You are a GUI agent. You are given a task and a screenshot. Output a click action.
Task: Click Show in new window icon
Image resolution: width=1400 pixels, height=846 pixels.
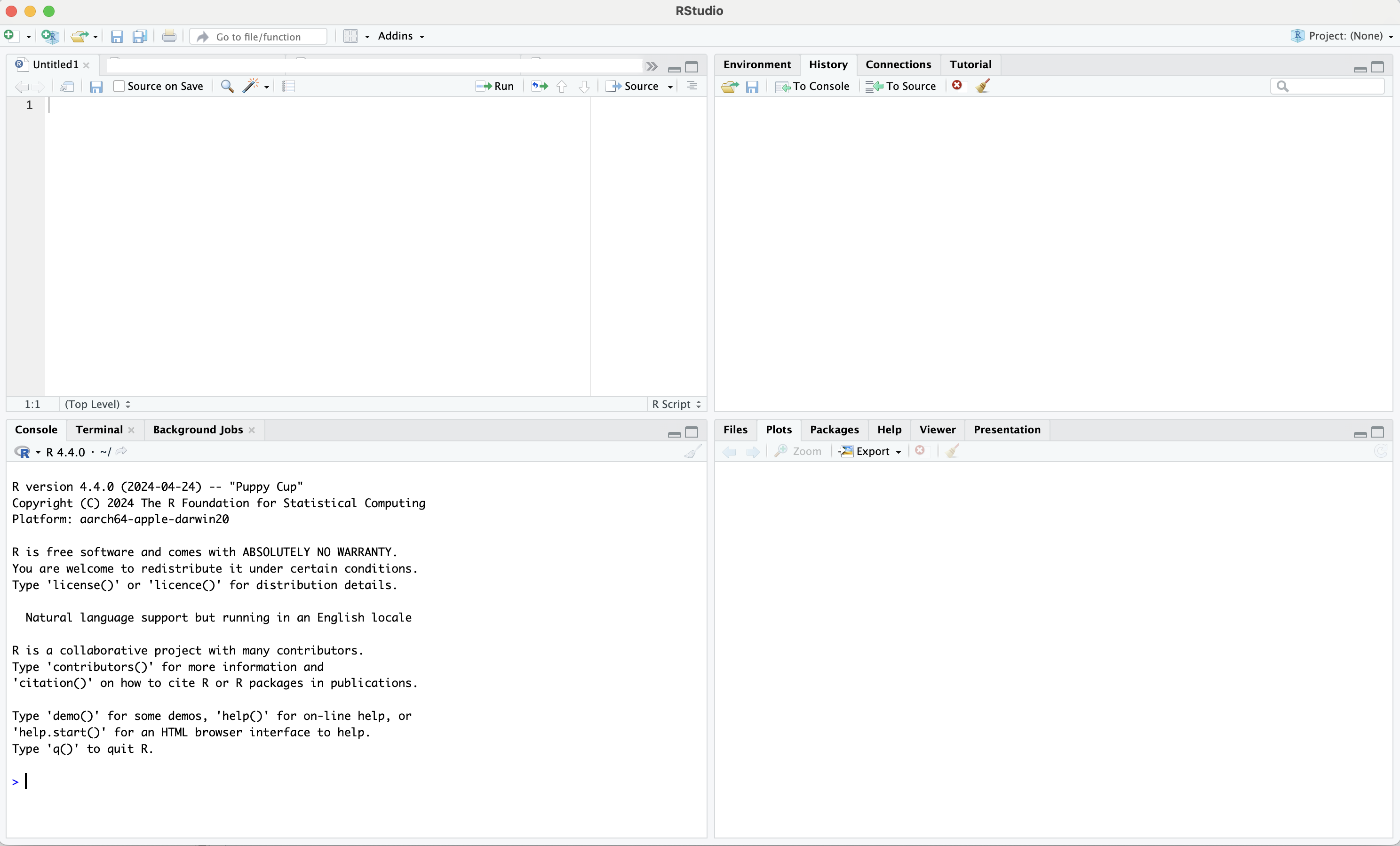pos(67,87)
